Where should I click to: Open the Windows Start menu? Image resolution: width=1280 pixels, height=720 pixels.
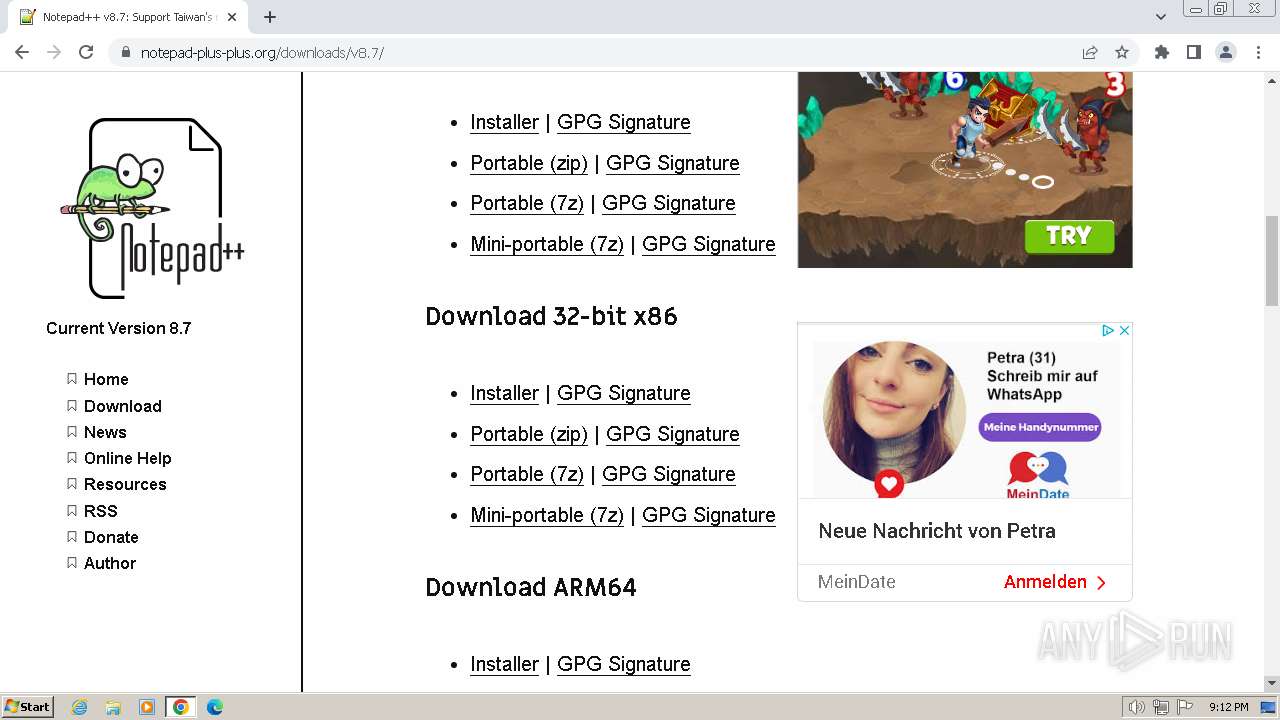point(27,707)
